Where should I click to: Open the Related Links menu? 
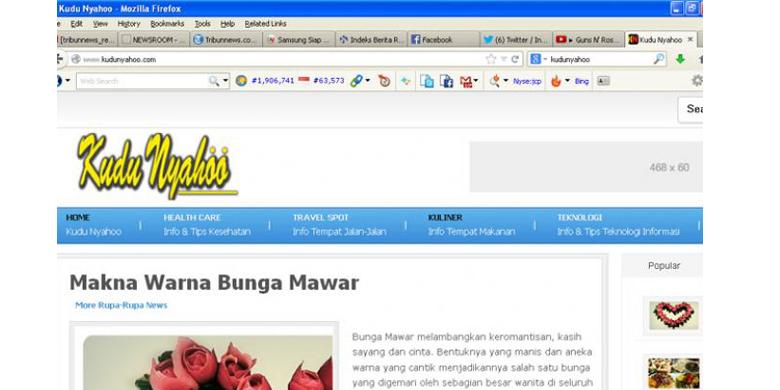pos(265,23)
